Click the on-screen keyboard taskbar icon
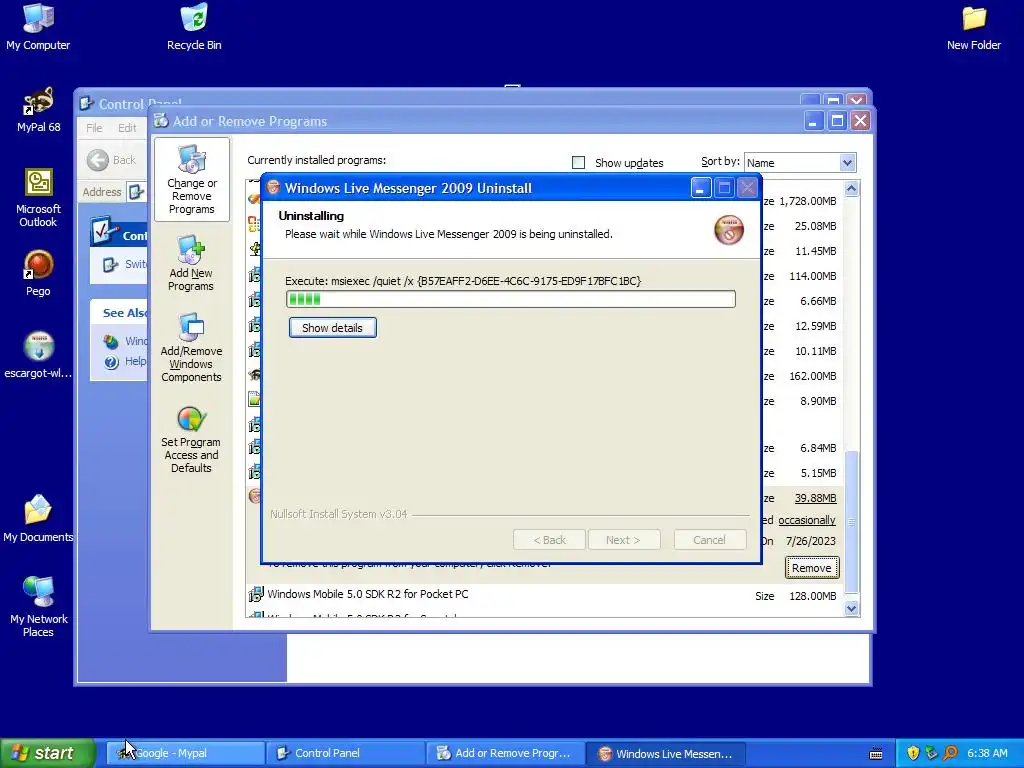Image resolution: width=1024 pixels, height=768 pixels. 876,754
